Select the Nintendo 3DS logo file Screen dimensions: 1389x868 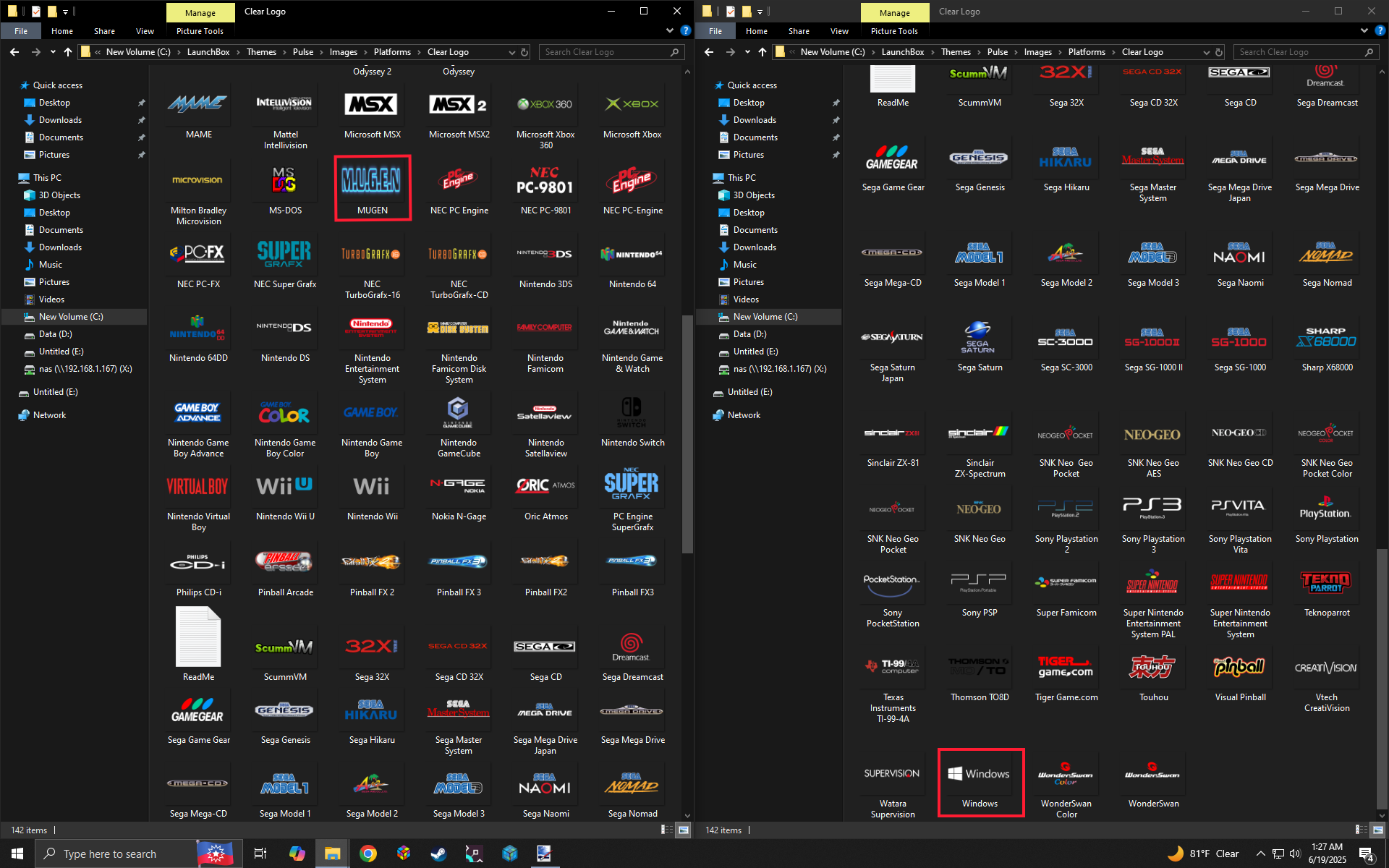click(545, 262)
